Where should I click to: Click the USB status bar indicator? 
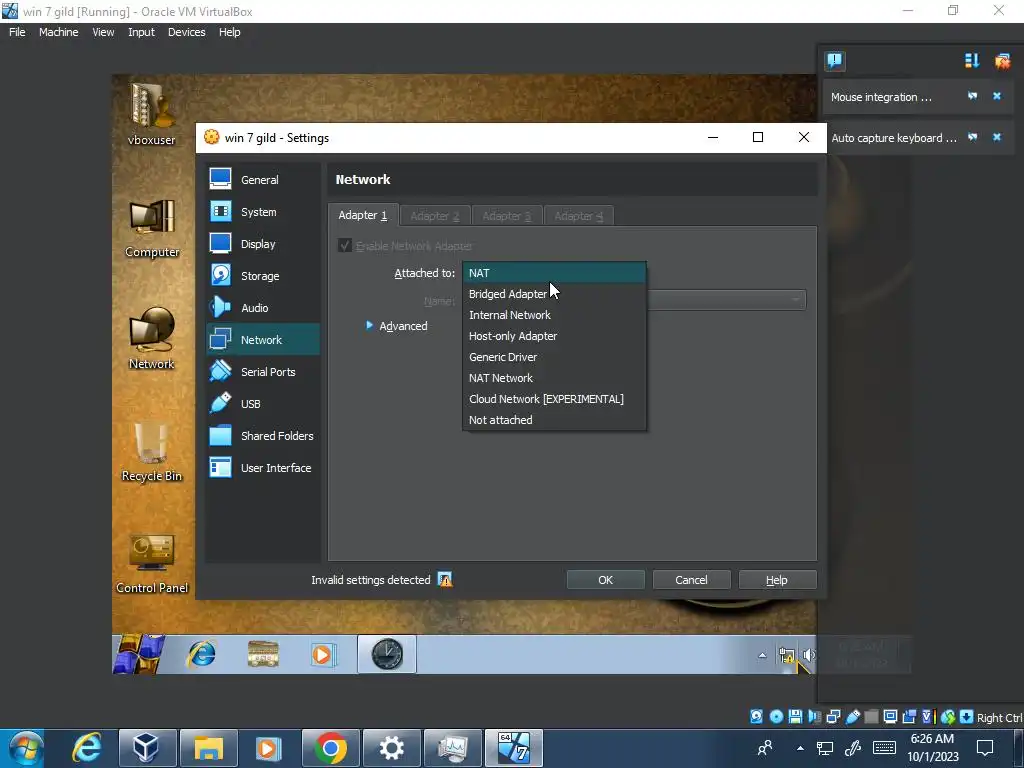click(853, 717)
